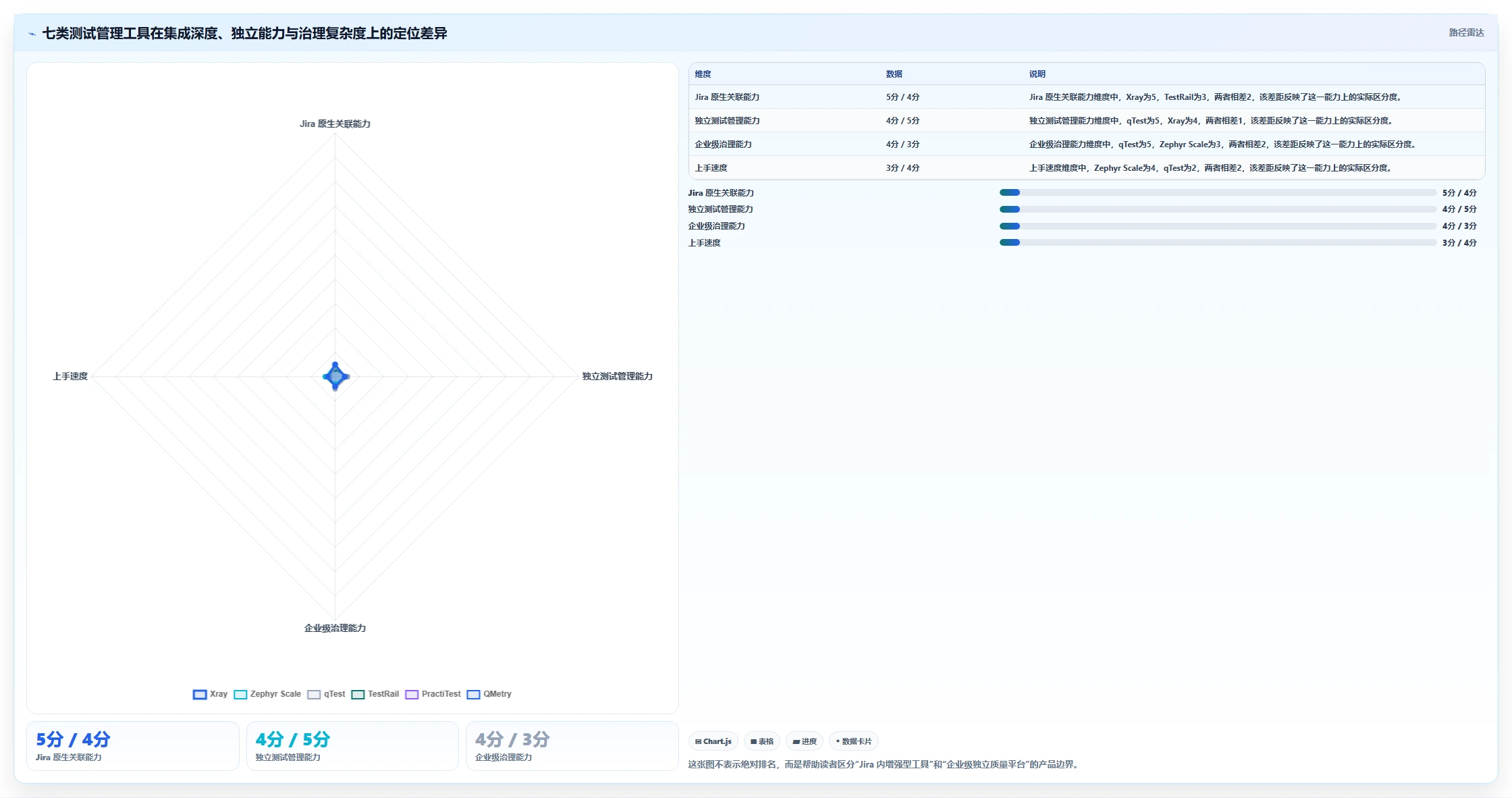The height and width of the screenshot is (798, 1512).
Task: Click description mentioning Zephyr Scale为4，qTest为2
Action: tap(1212, 168)
